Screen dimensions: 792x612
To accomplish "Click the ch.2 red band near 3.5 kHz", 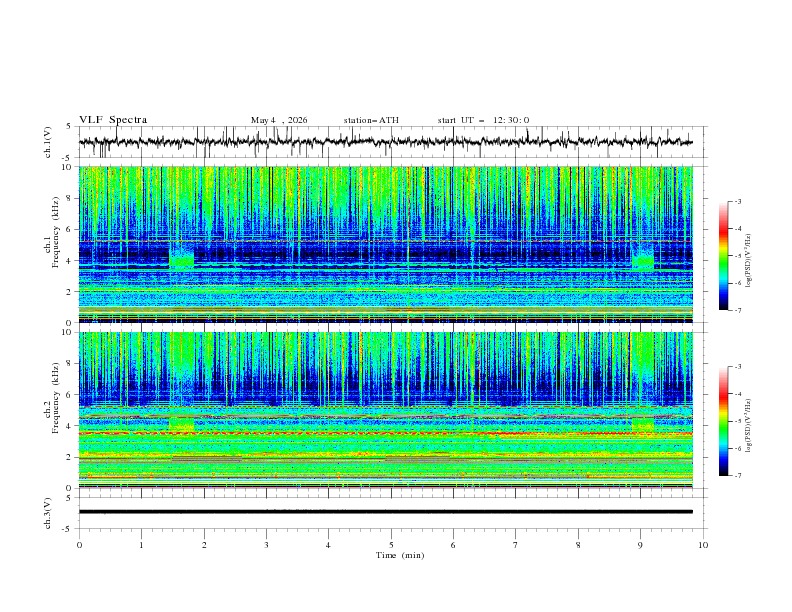I will pyautogui.click(x=385, y=433).
